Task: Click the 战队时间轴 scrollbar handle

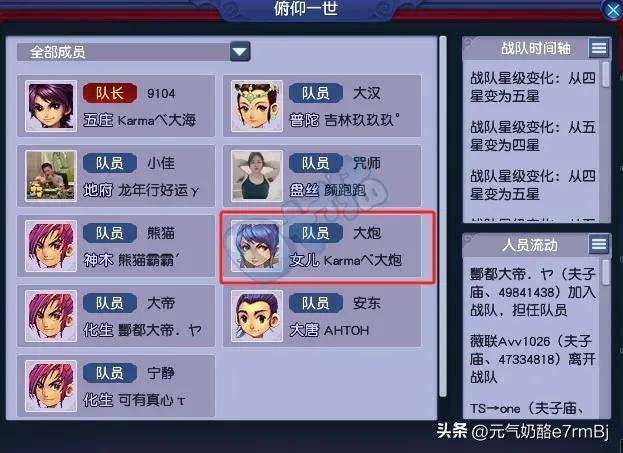Action: pyautogui.click(x=606, y=74)
